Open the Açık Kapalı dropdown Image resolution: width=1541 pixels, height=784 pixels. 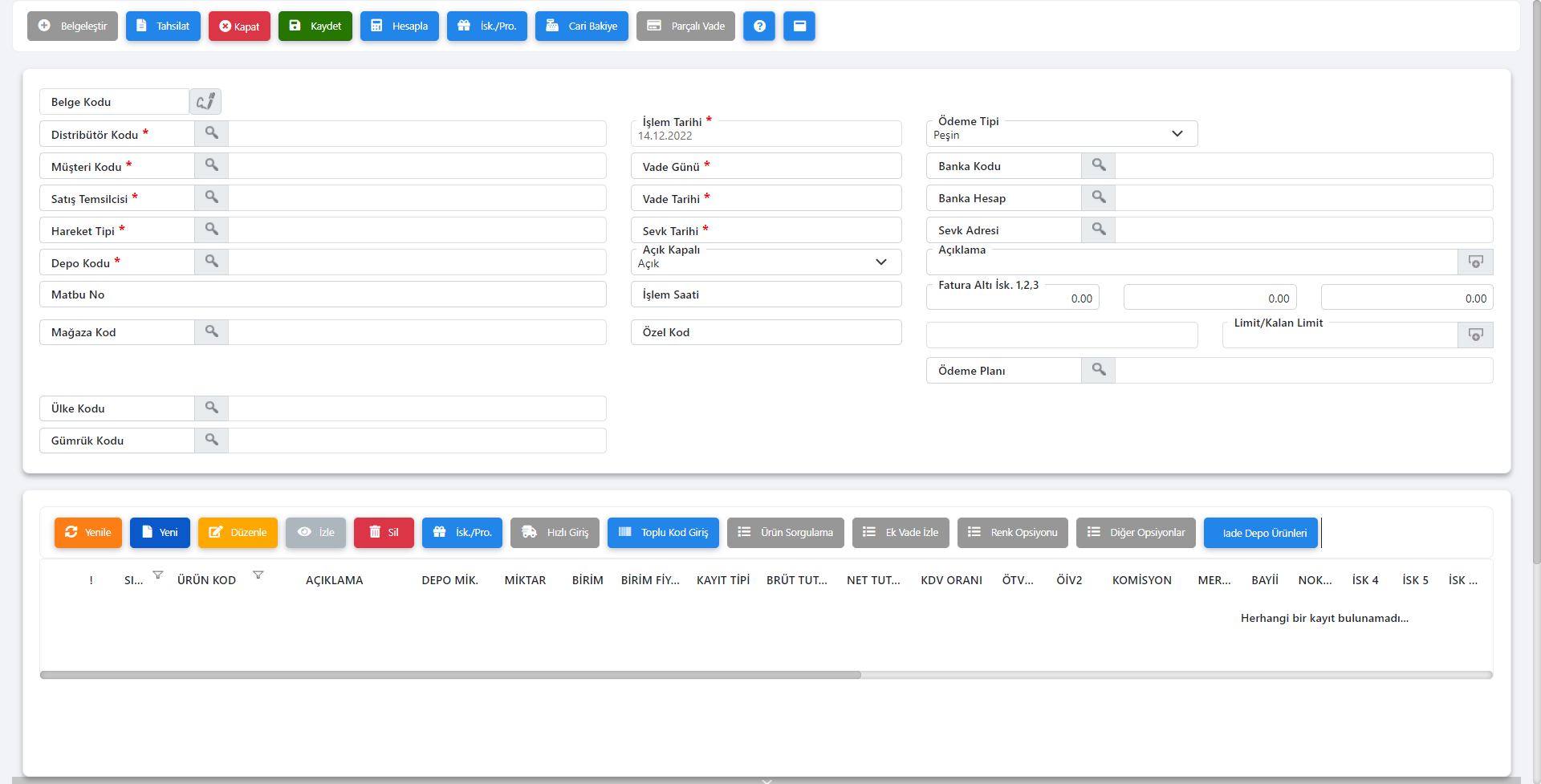(880, 262)
